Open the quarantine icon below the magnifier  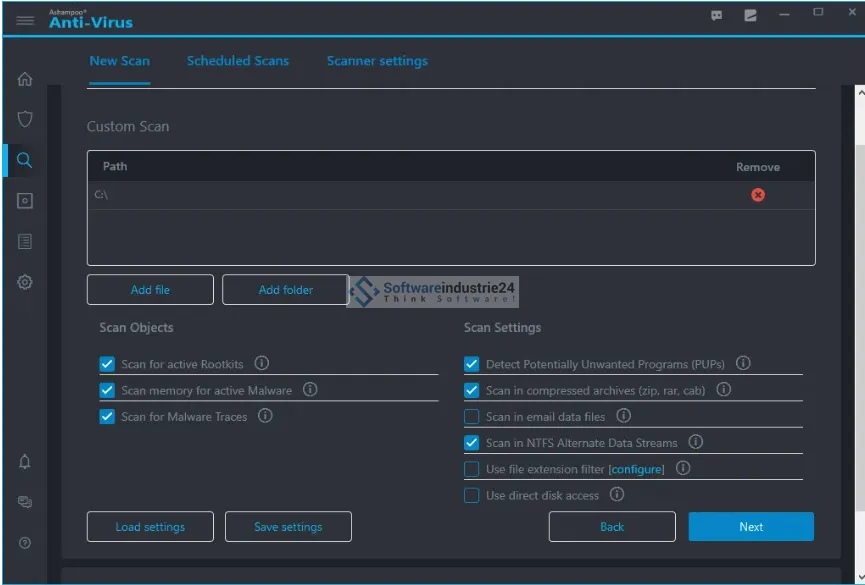click(25, 201)
